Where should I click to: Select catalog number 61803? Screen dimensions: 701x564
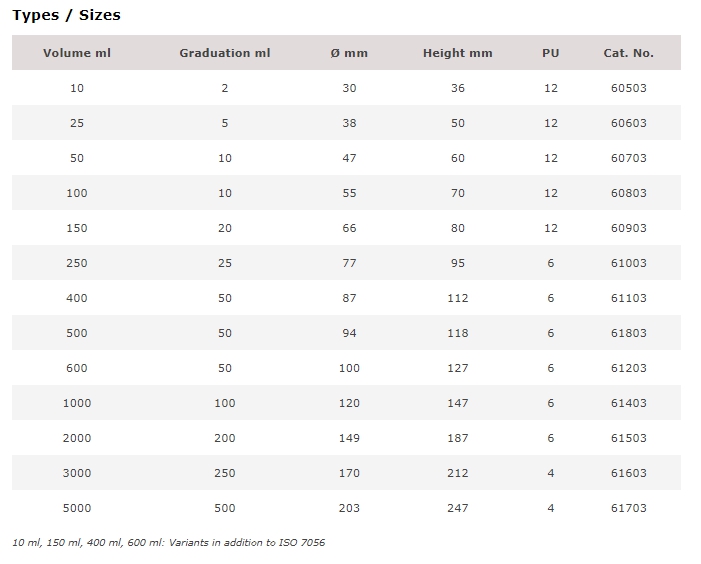coord(629,333)
